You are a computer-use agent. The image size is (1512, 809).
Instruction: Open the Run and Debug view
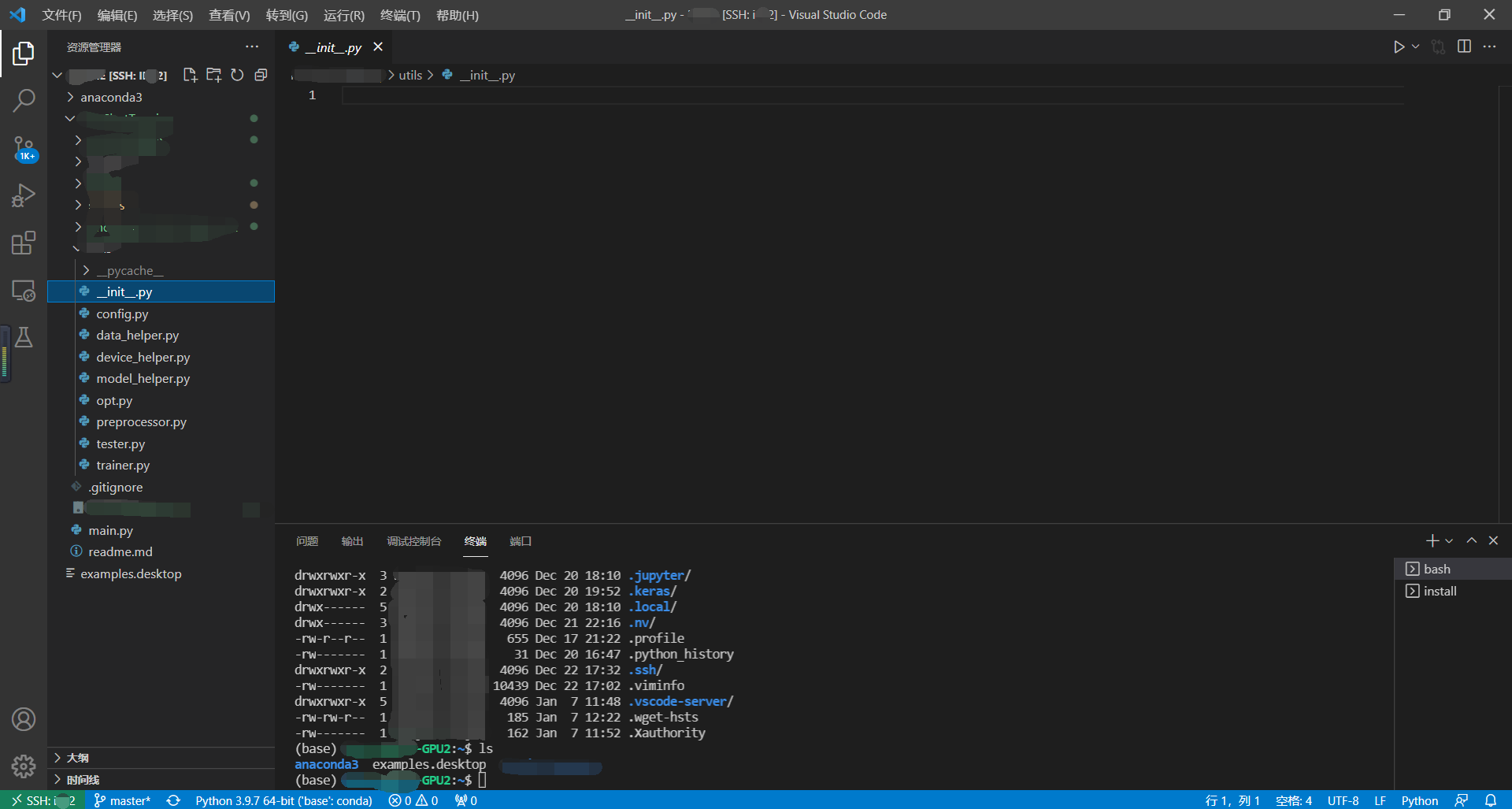click(24, 195)
